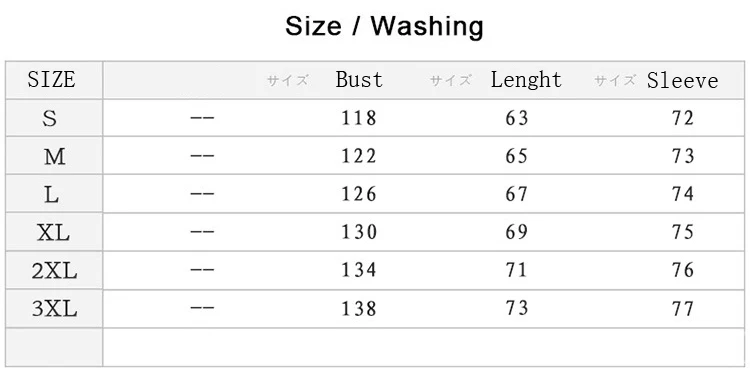The image size is (750, 380).
Task: Click sleeve value 72
Action: [683, 118]
